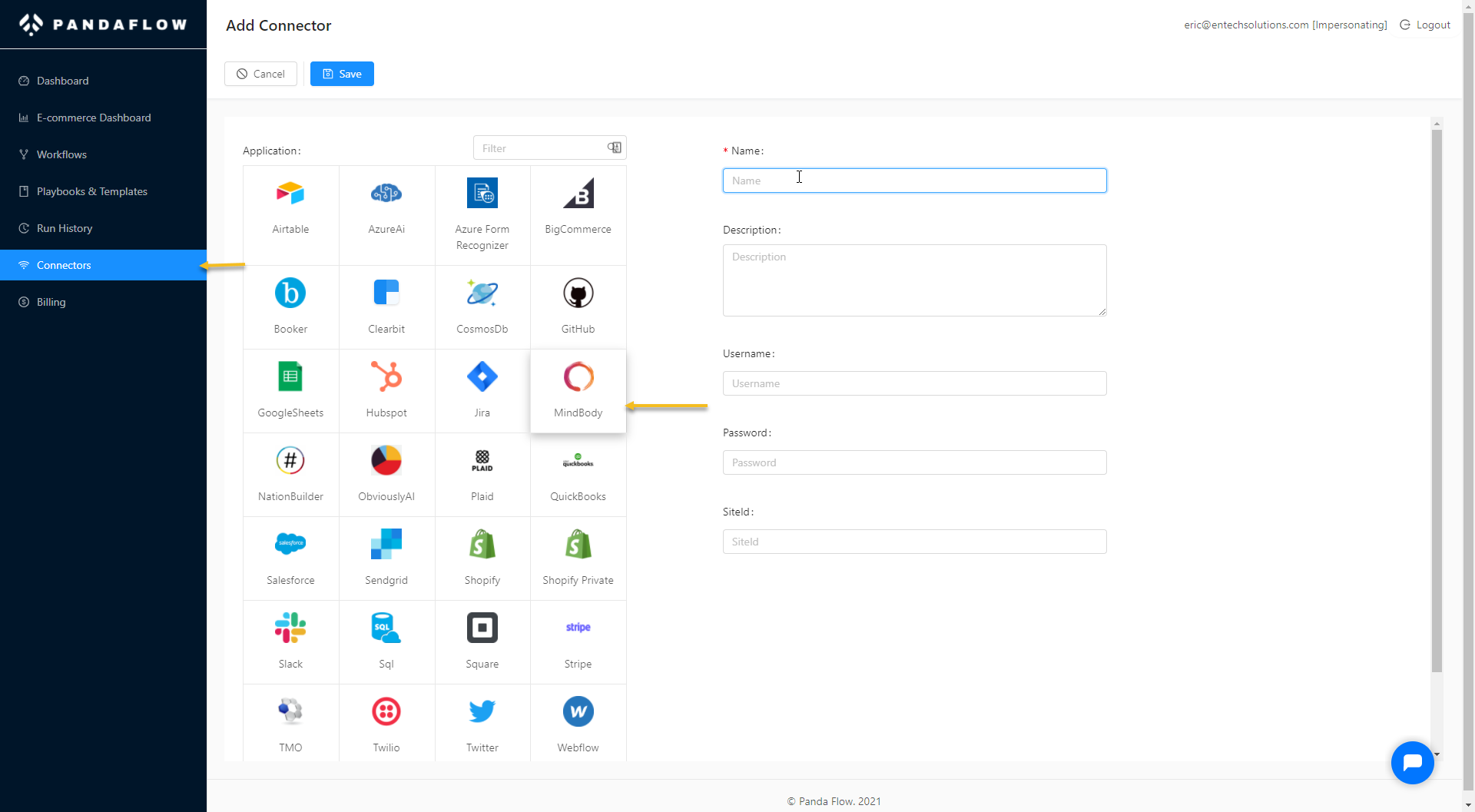Viewport: 1475px width, 812px height.
Task: Select the Hubspot connector
Action: (386, 391)
